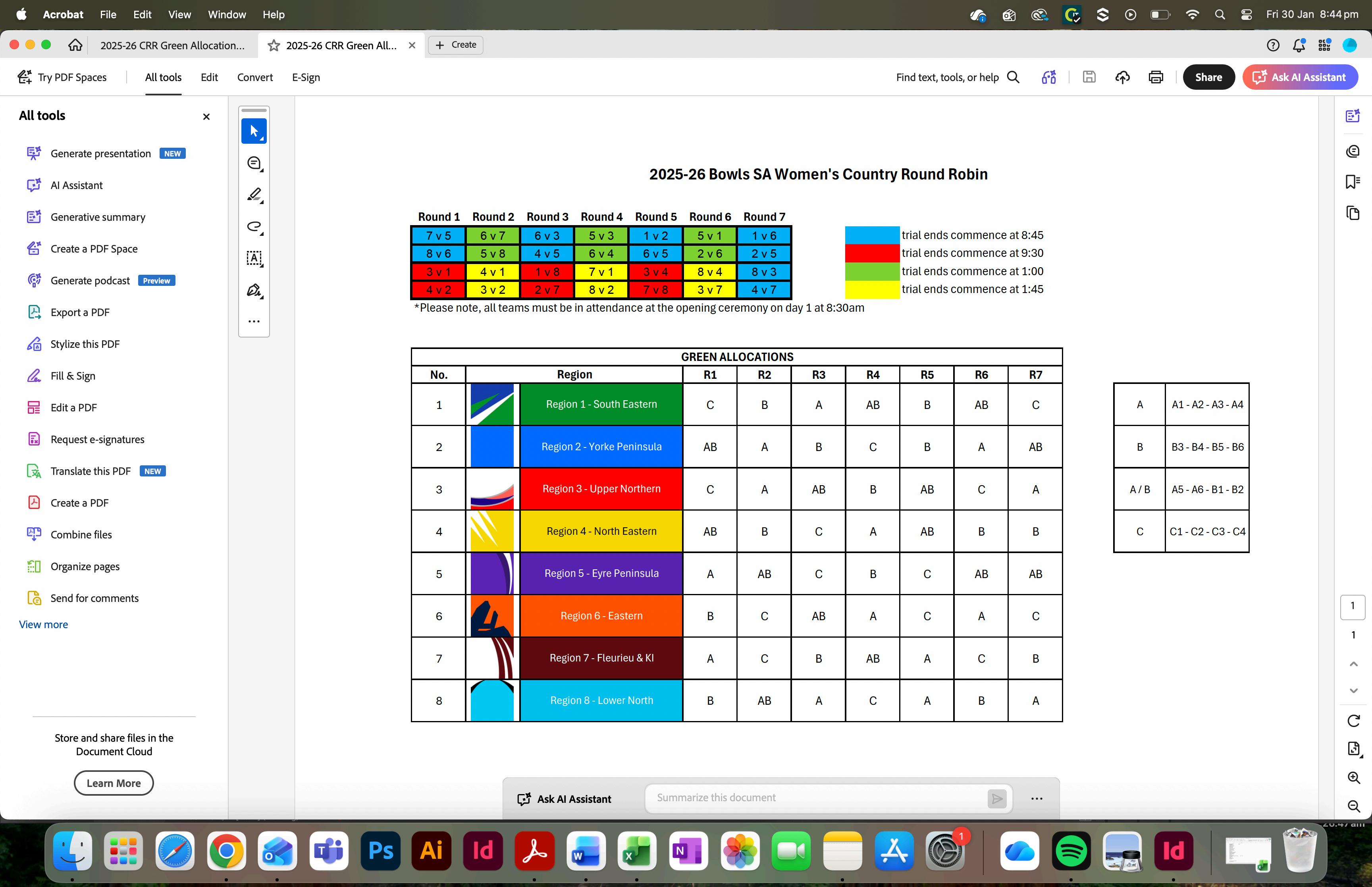Image resolution: width=1372 pixels, height=887 pixels.
Task: Select the freehand draw loop tool
Action: 254,226
